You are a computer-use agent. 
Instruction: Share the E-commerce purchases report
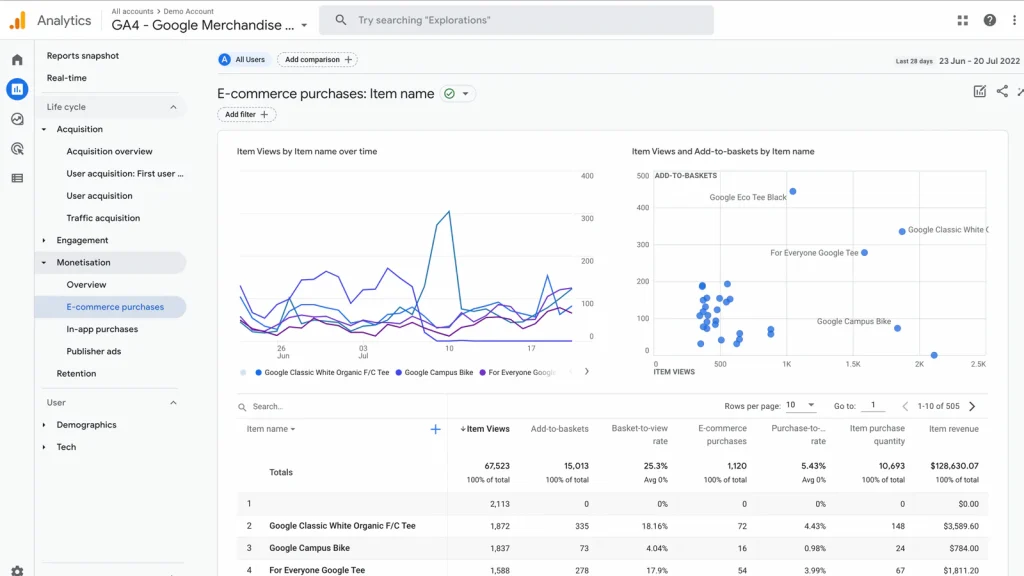1003,91
